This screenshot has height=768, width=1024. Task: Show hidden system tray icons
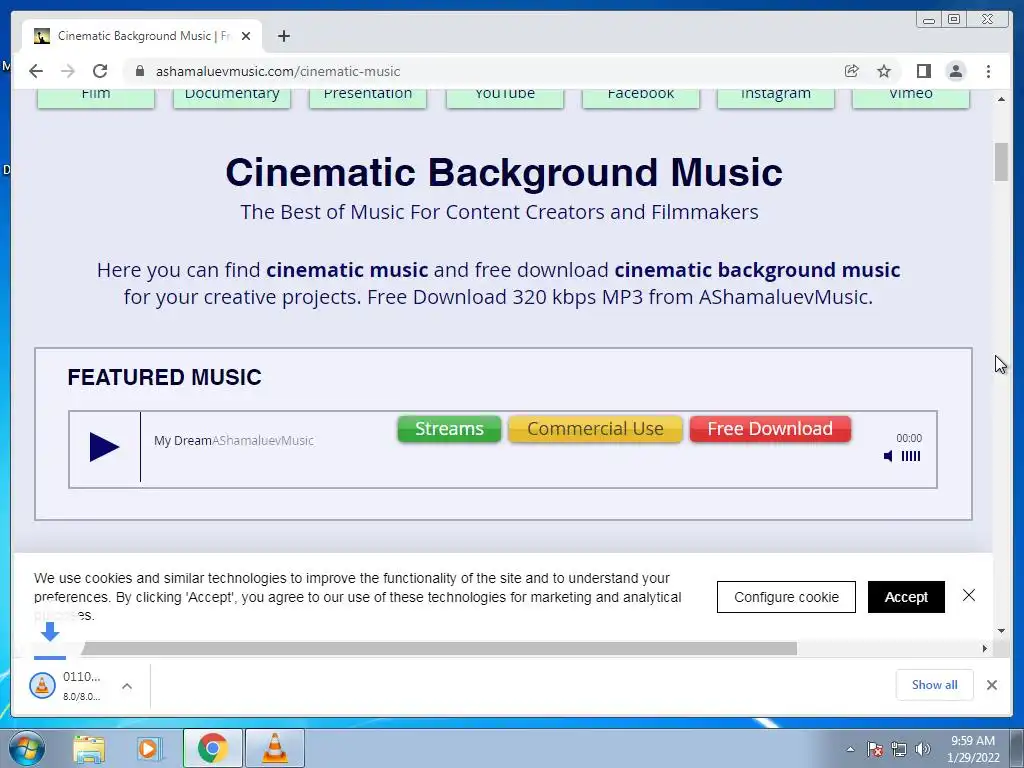coord(850,749)
